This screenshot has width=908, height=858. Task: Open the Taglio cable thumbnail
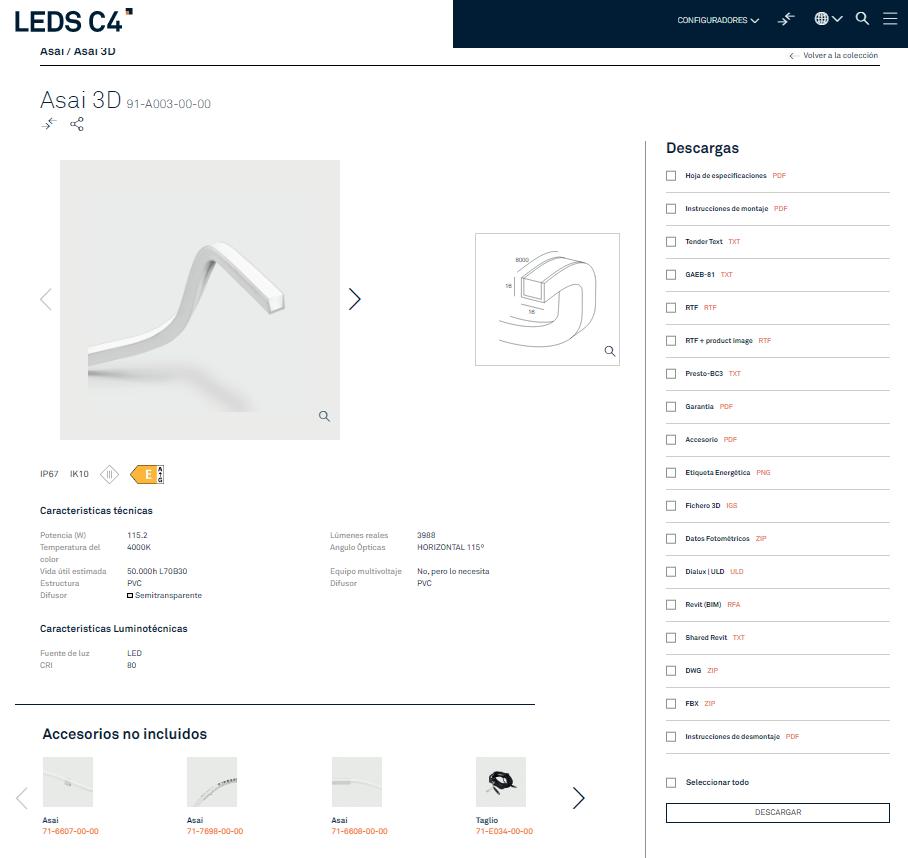(501, 782)
